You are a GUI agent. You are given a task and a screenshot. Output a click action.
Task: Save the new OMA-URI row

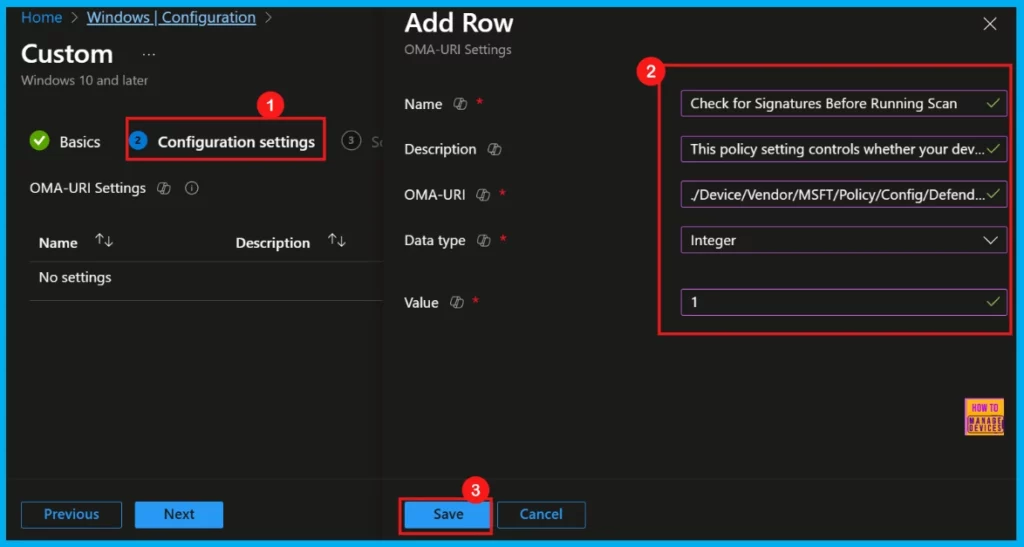coord(447,514)
